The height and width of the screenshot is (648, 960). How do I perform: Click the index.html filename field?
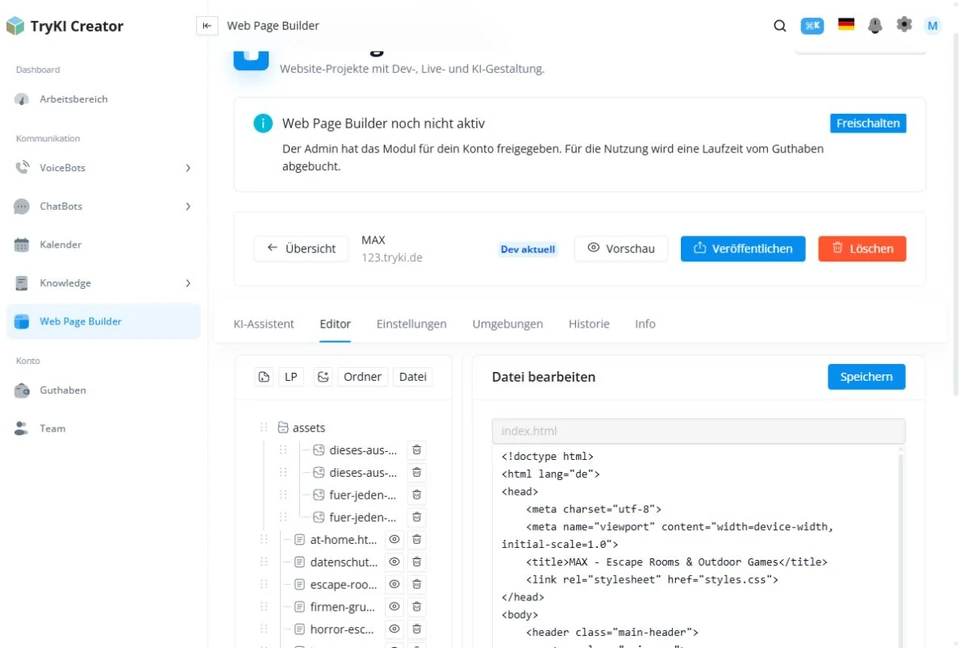point(698,431)
